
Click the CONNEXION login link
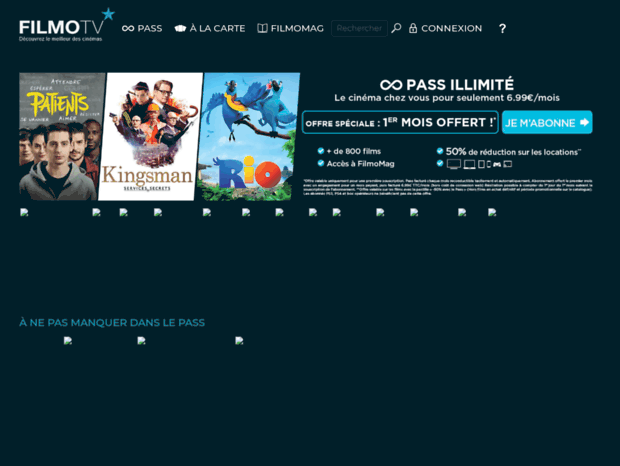coord(451,28)
